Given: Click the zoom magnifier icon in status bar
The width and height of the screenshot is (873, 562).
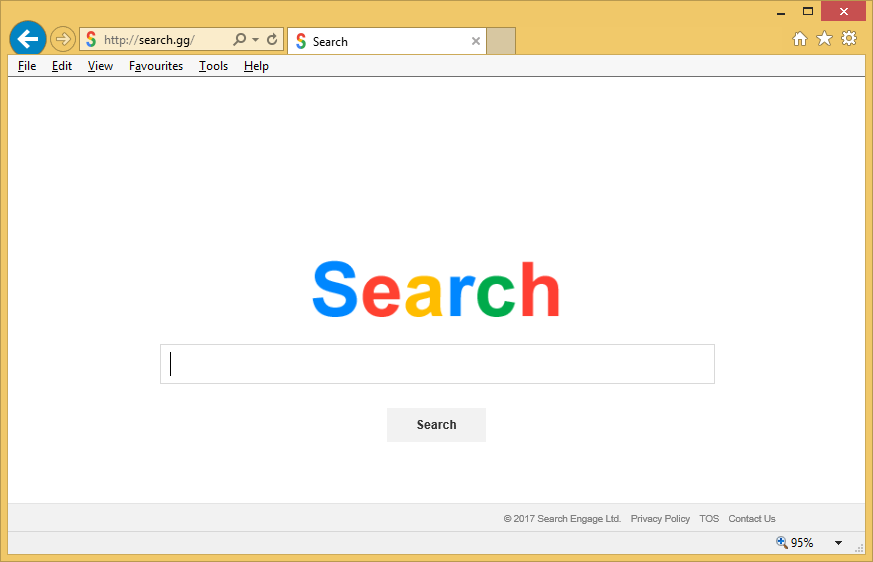Looking at the screenshot, I should coord(782,542).
